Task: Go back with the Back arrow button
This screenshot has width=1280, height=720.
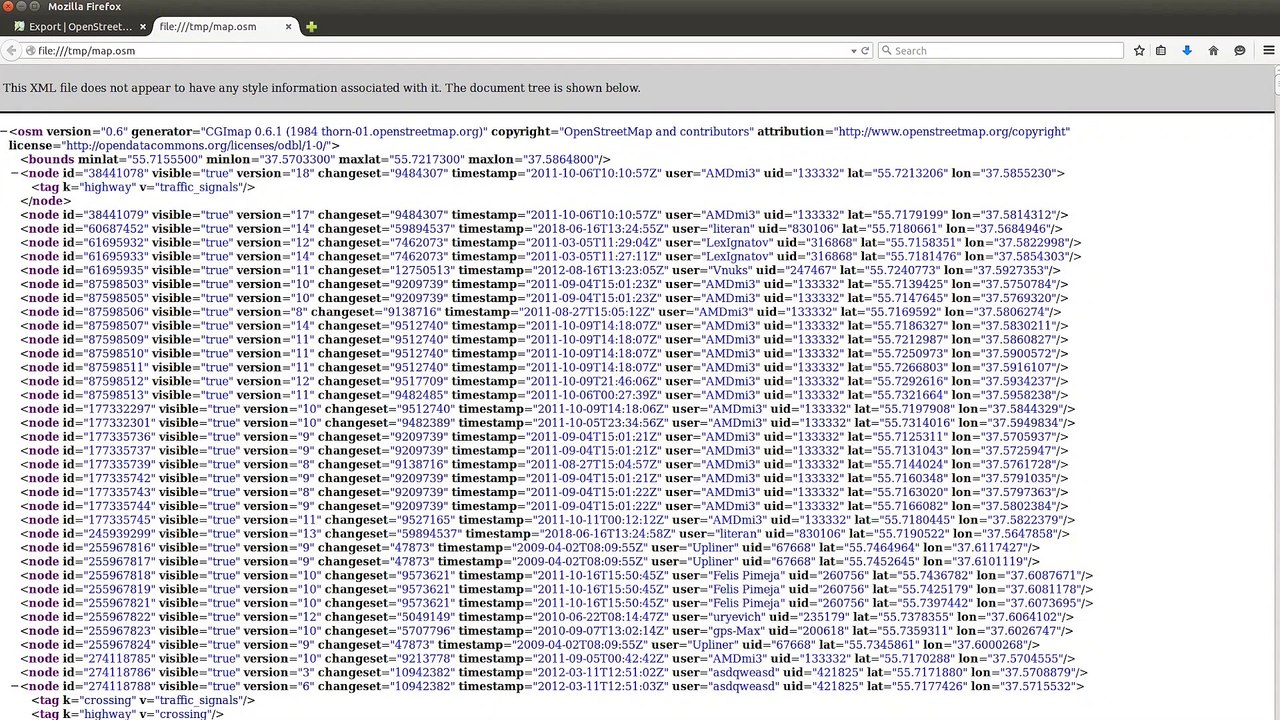Action: click(x=11, y=51)
